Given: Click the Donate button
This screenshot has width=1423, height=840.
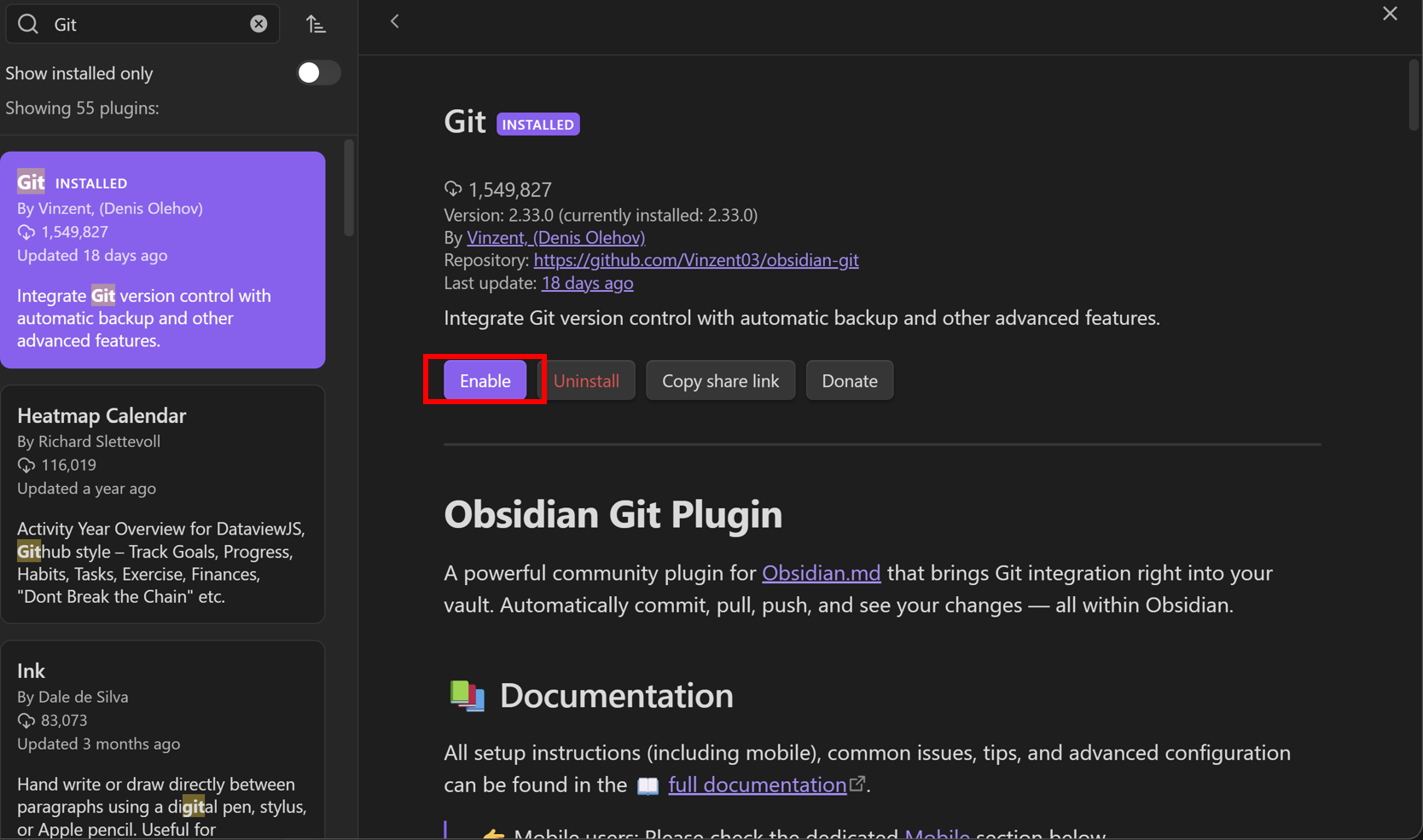Looking at the screenshot, I should [x=849, y=380].
